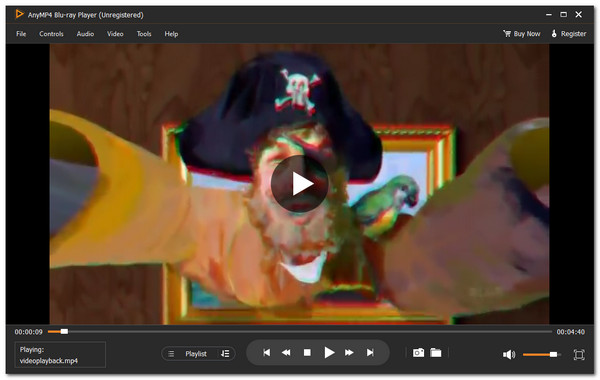The width and height of the screenshot is (600, 380).
Task: Rewind the video
Action: pyautogui.click(x=286, y=352)
